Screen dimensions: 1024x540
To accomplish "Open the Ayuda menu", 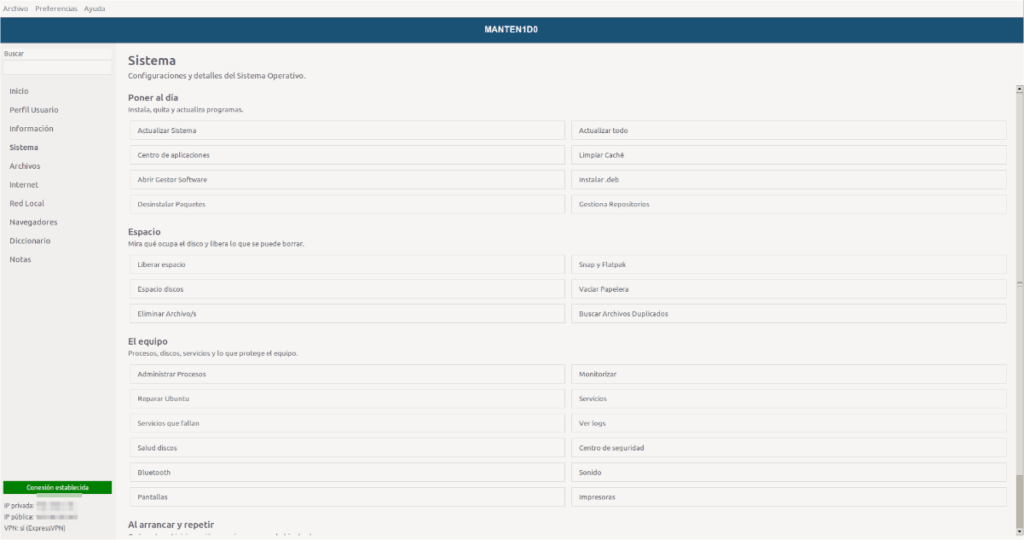I will coord(94,8).
